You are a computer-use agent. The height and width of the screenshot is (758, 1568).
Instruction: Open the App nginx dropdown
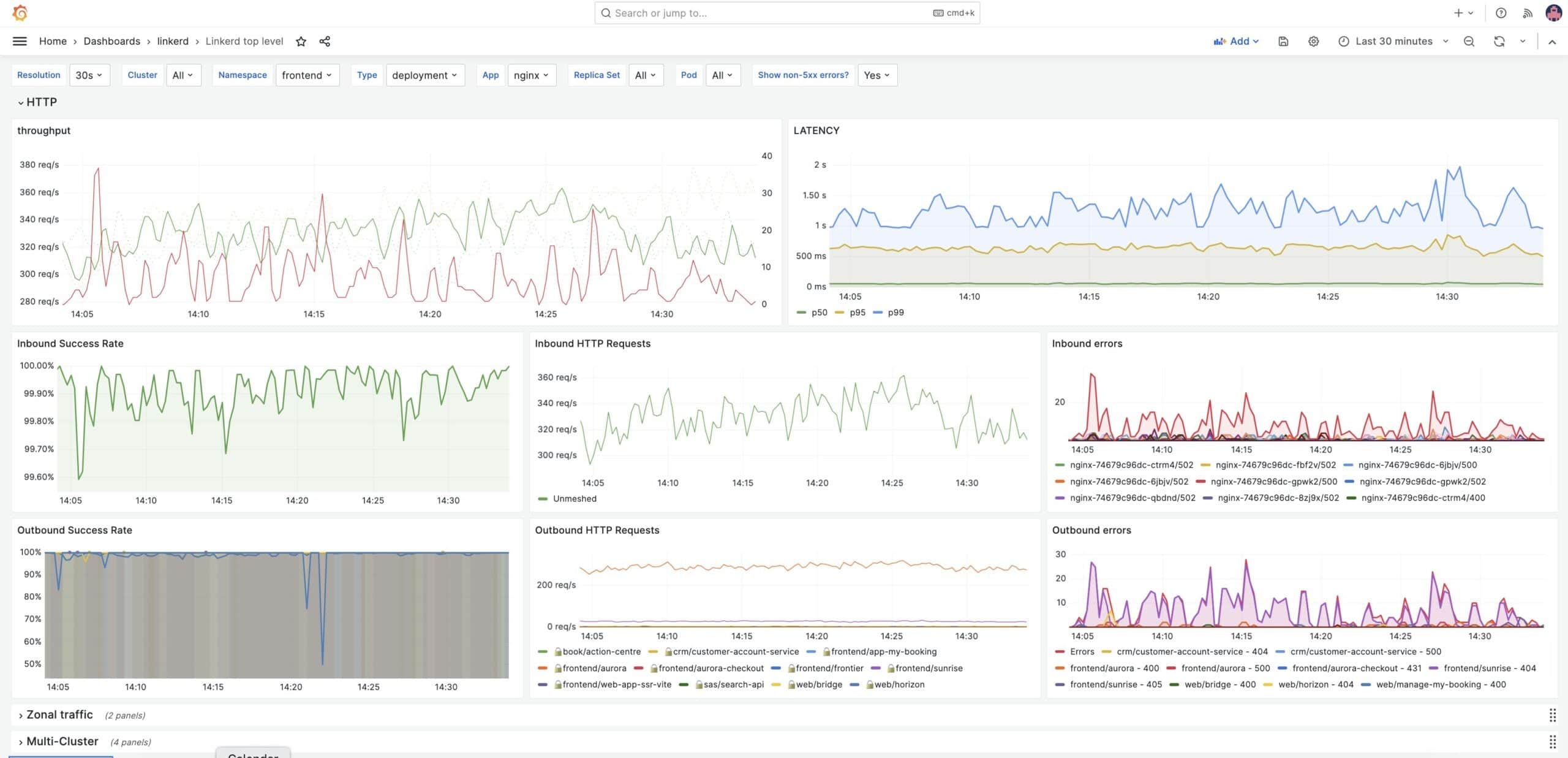(x=532, y=75)
